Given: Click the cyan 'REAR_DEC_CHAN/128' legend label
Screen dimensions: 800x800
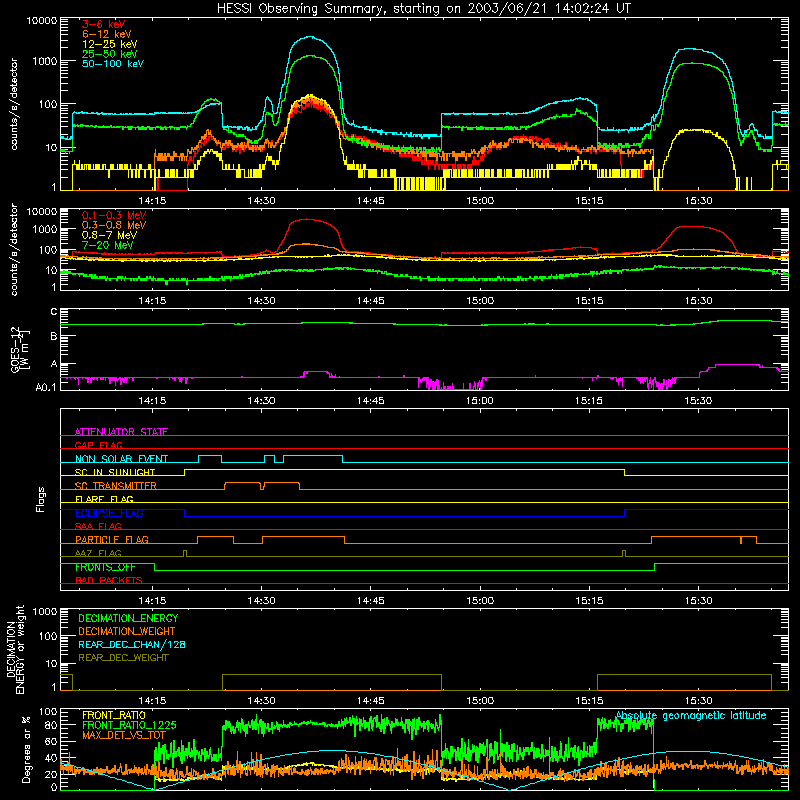Looking at the screenshot, I should (x=132, y=644).
